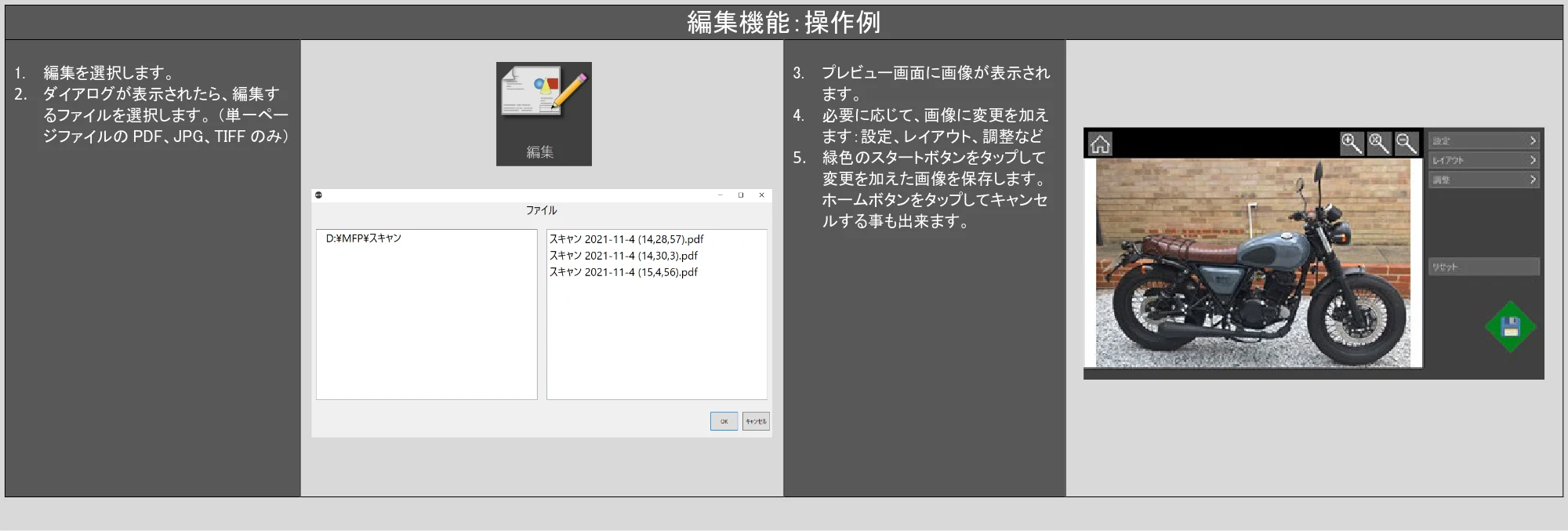Tap the Home icon in preview
Image resolution: width=1568 pixels, height=531 pixels.
1100,144
